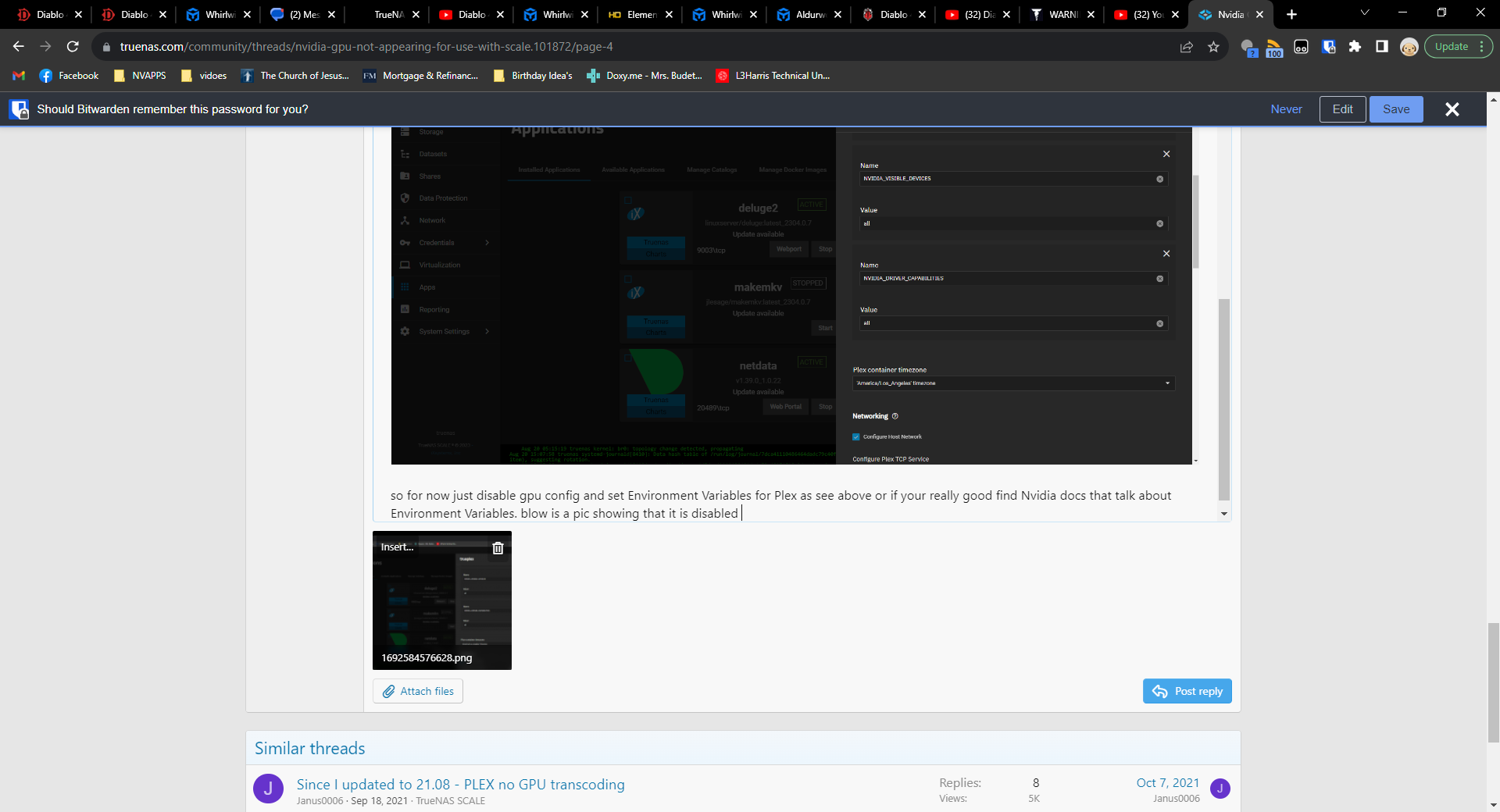Reload the current page
Screen dimensions: 1500x812
pos(73,47)
